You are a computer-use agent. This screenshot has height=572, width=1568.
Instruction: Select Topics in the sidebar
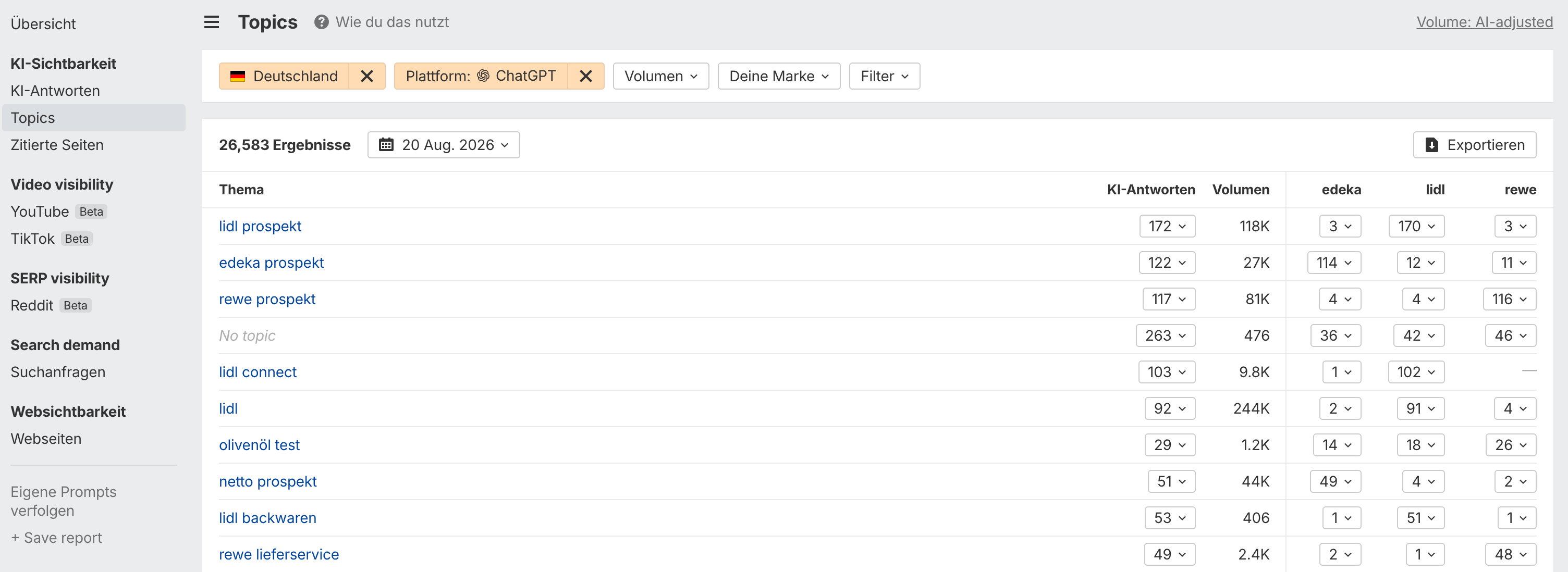(94, 118)
